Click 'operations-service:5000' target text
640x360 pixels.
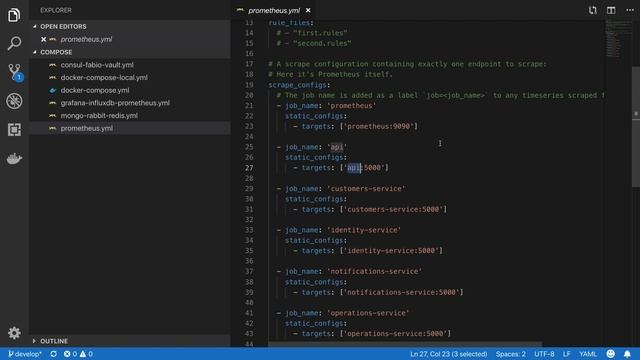[x=395, y=333]
